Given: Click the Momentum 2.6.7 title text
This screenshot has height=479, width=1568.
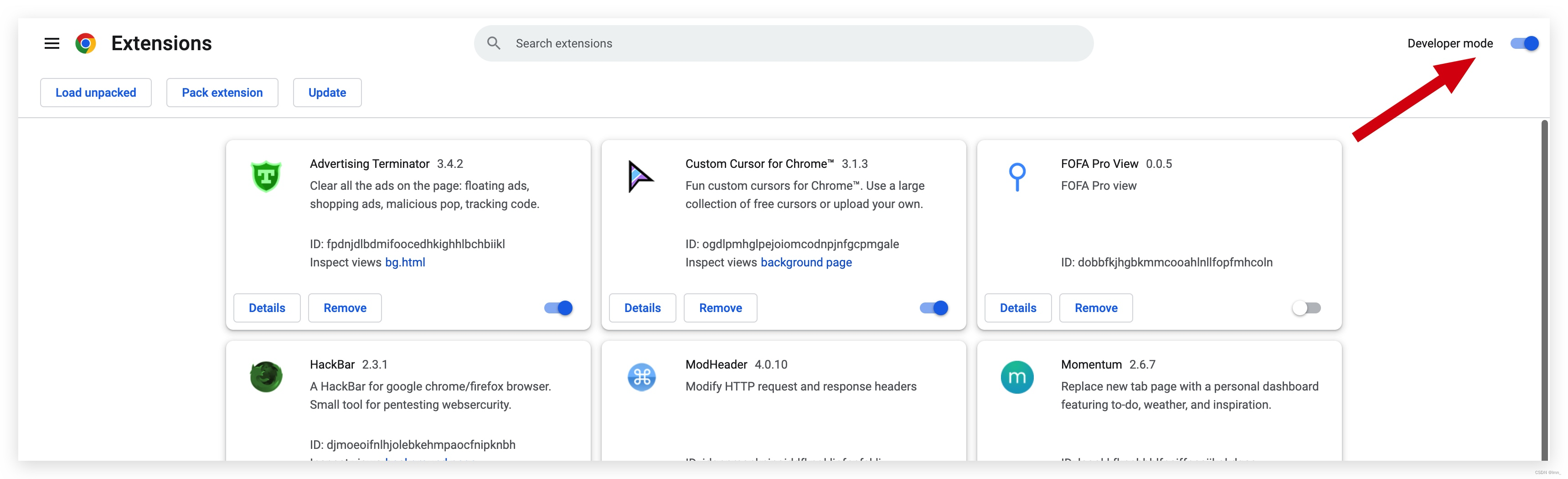Looking at the screenshot, I should [1108, 364].
